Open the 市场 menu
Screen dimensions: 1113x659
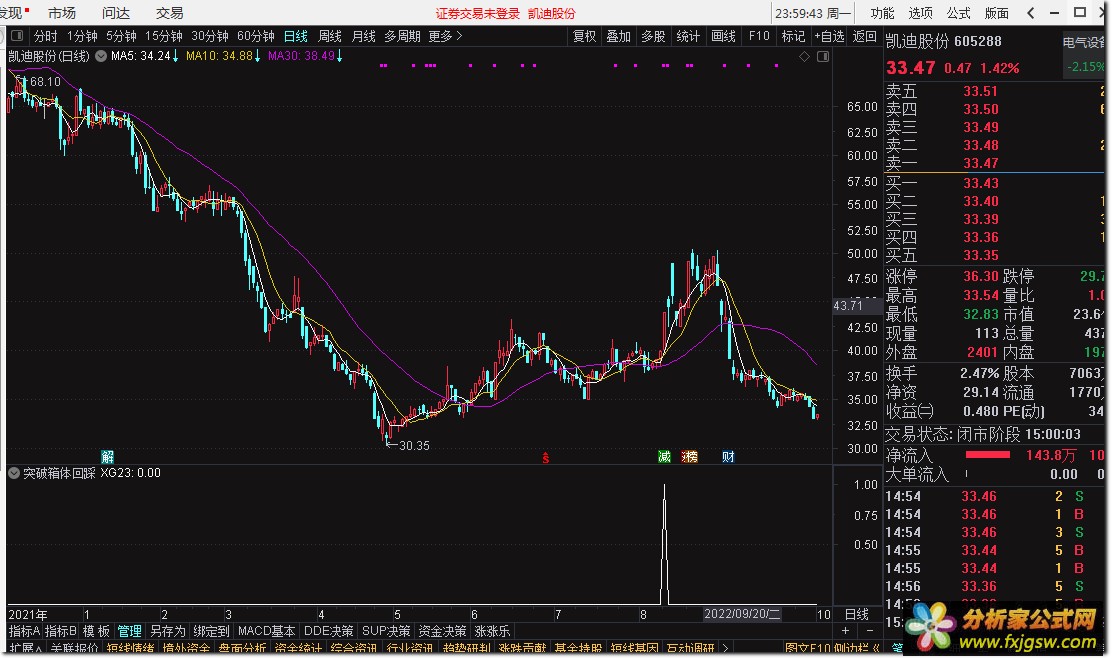[x=62, y=13]
